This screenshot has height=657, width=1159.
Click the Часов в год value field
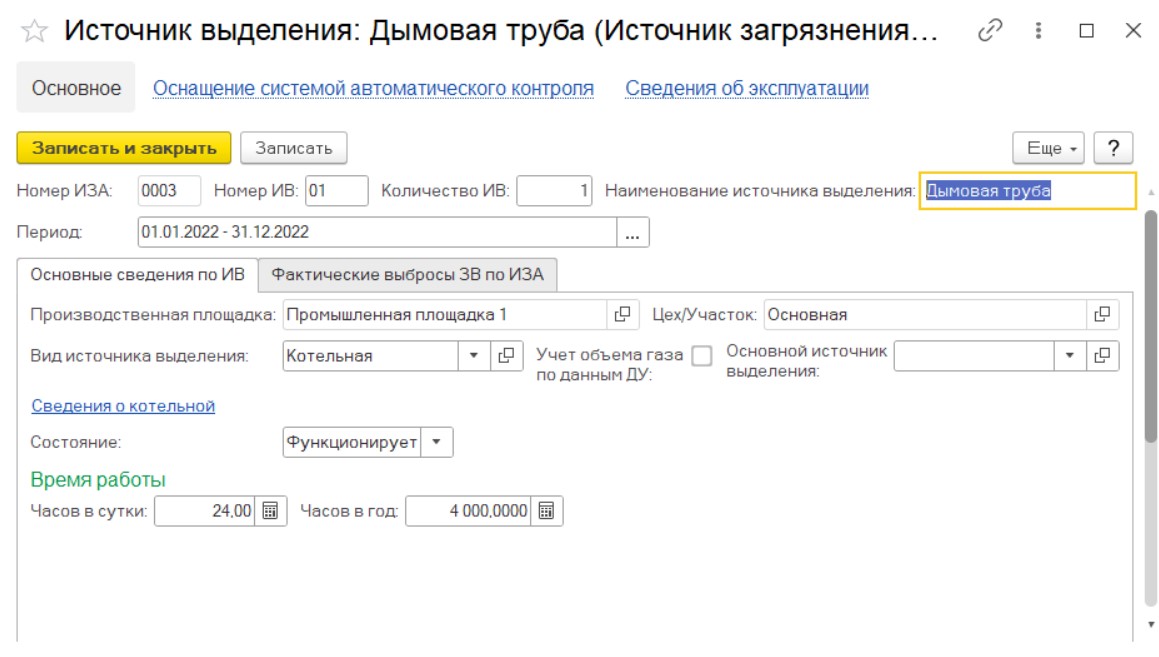click(x=468, y=511)
